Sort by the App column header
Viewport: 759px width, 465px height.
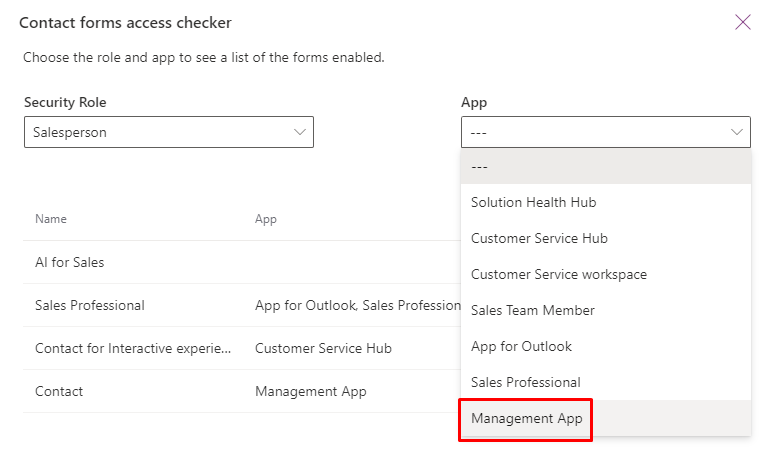coord(266,219)
